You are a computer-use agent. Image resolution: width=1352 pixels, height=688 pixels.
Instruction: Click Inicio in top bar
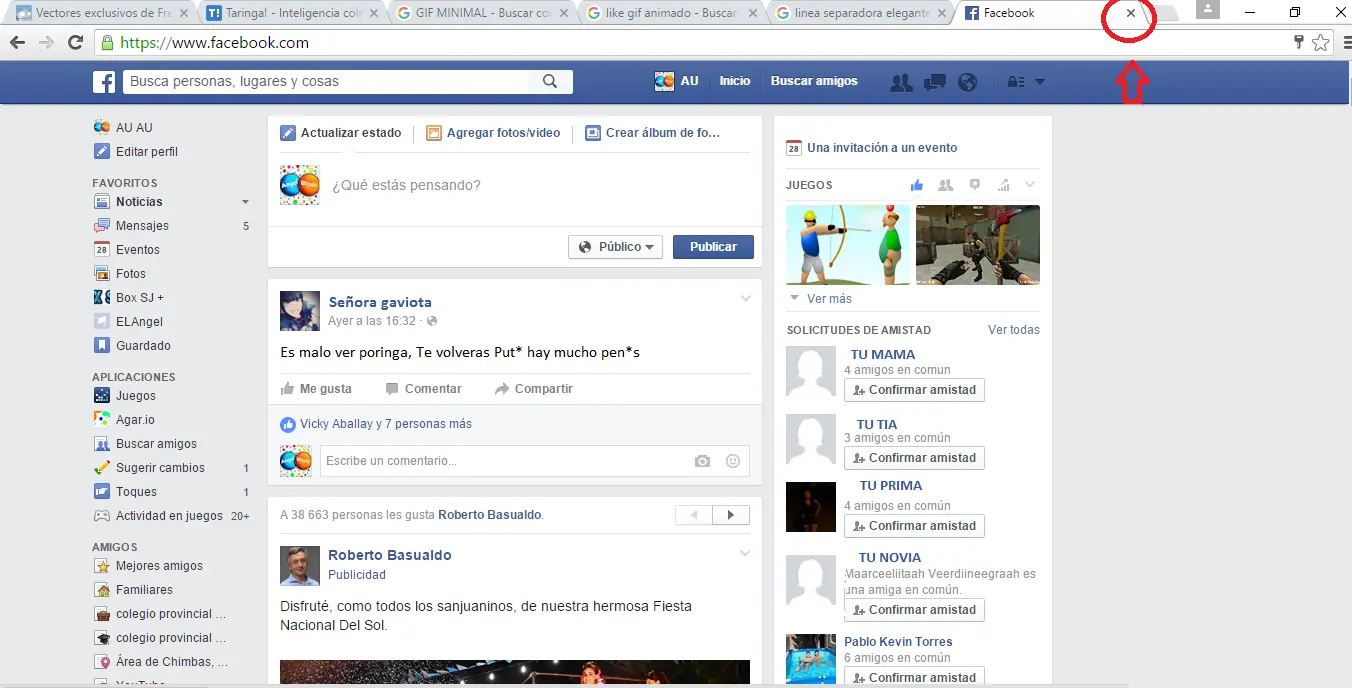tap(735, 82)
